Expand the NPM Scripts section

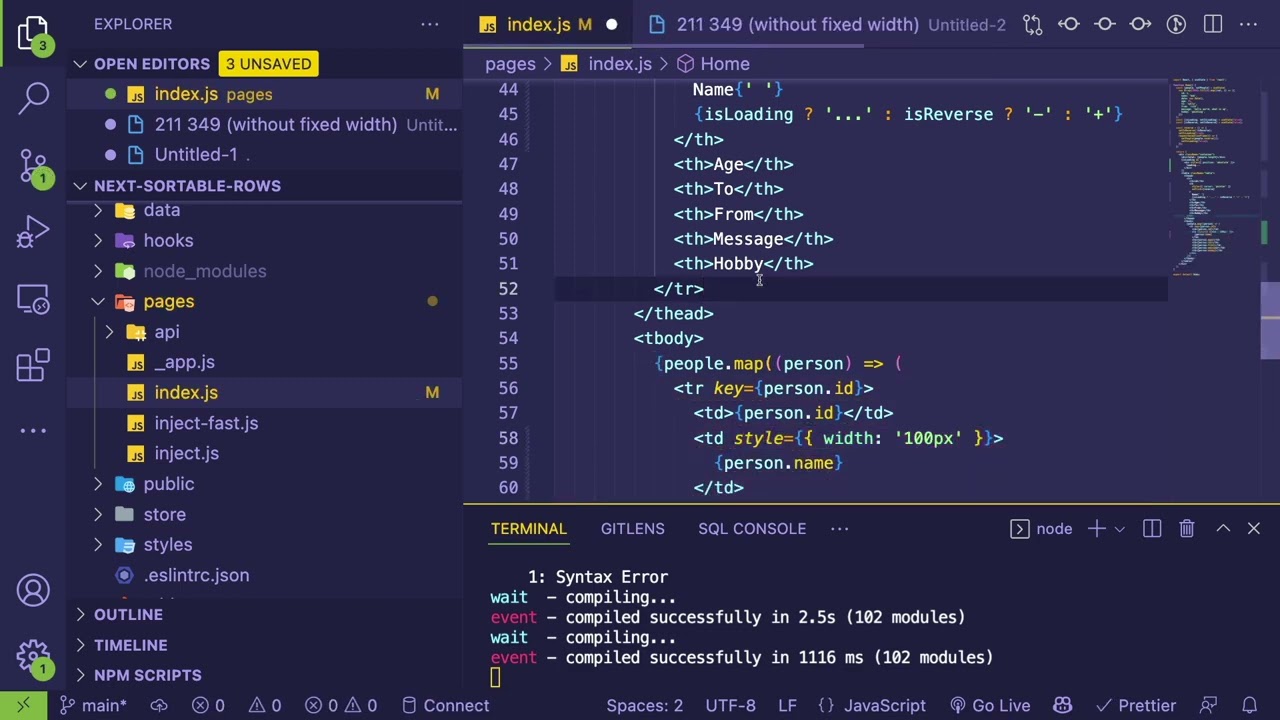(x=80, y=675)
